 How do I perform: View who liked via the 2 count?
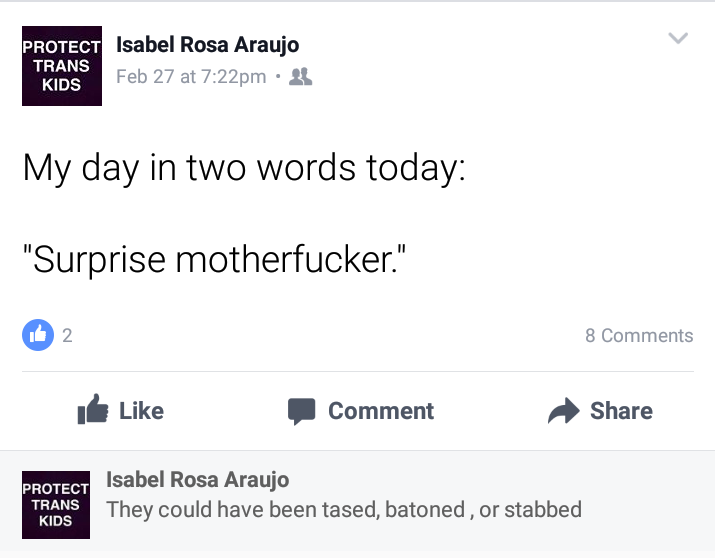67,336
